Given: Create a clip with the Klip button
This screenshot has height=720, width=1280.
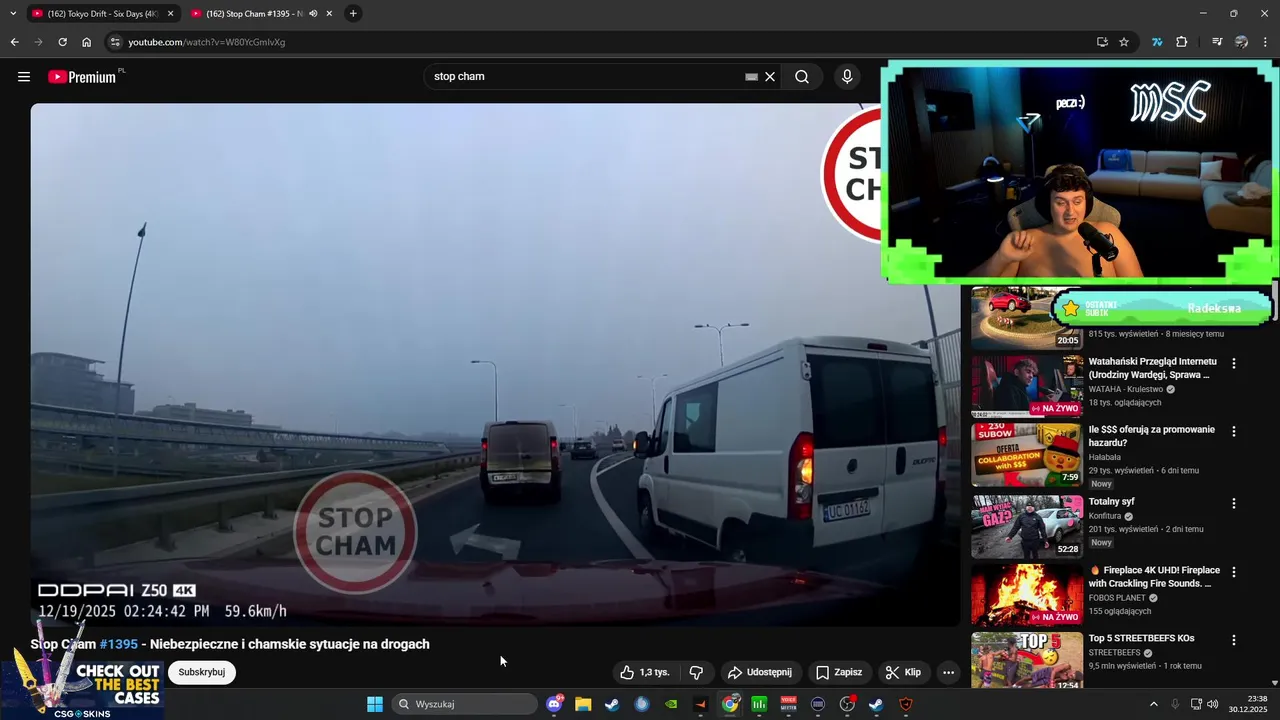Looking at the screenshot, I should (904, 672).
